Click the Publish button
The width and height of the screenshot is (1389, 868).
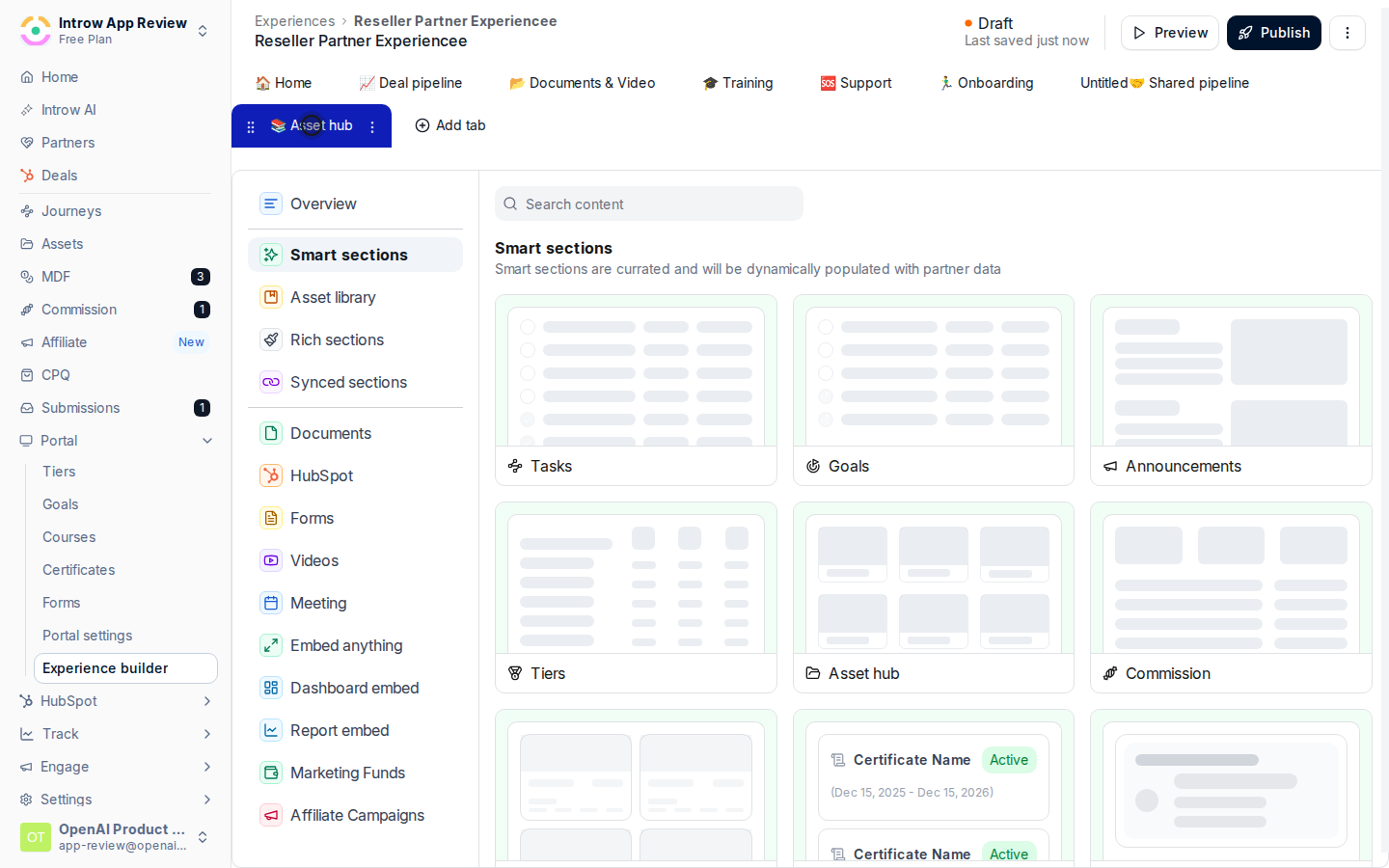pyautogui.click(x=1274, y=33)
